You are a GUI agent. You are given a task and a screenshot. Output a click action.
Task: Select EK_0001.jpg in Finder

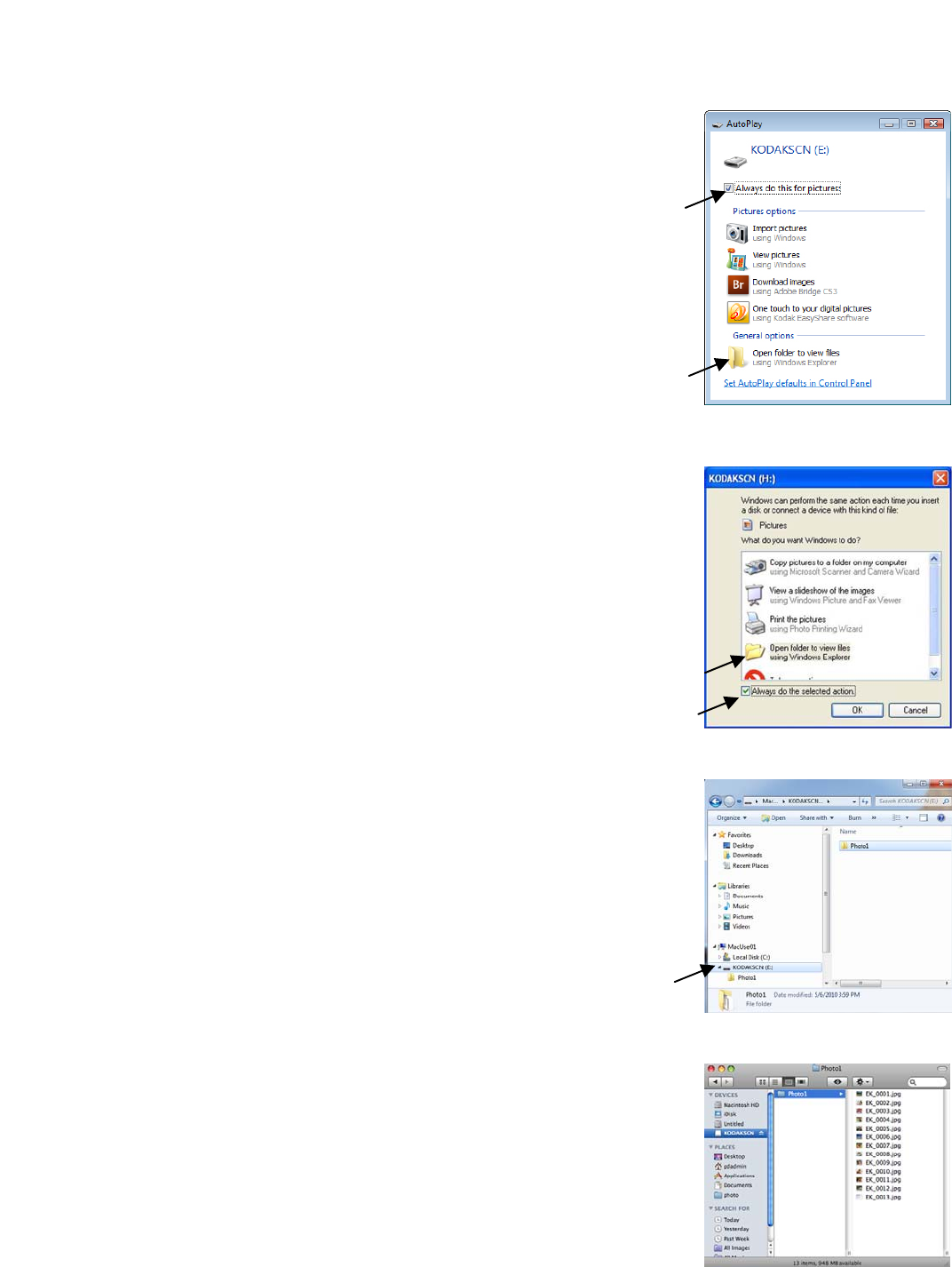coord(877,1095)
